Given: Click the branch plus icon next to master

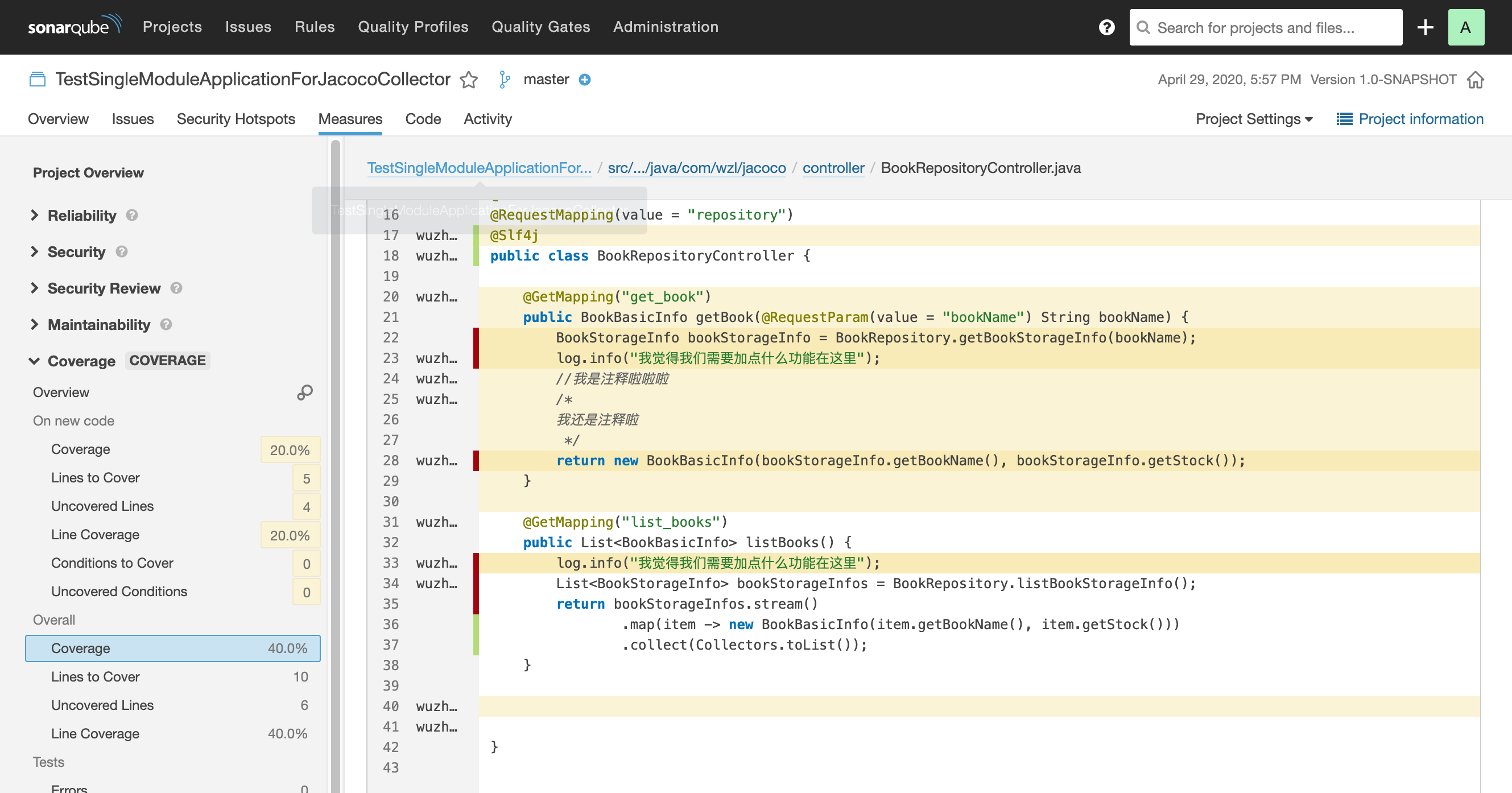Looking at the screenshot, I should click(x=584, y=79).
